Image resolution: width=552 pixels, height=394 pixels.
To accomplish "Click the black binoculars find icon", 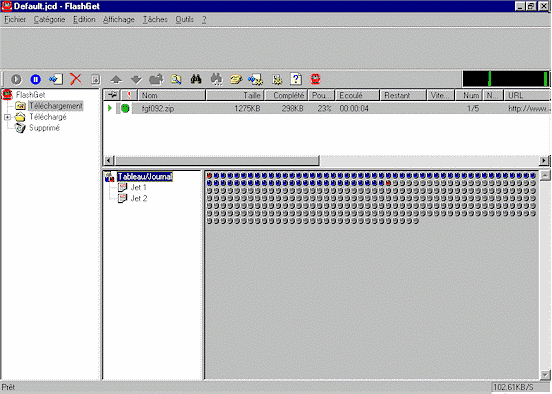I will pyautogui.click(x=196, y=79).
